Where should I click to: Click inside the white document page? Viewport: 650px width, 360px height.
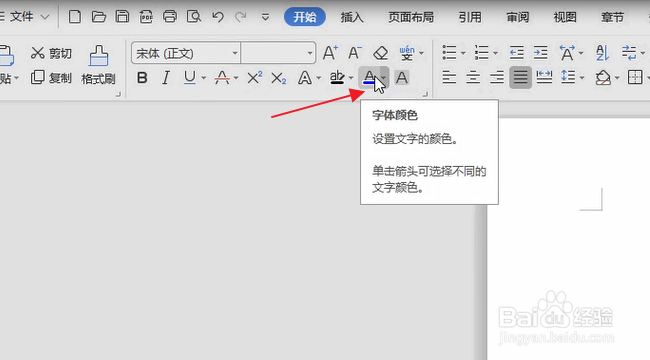click(568, 239)
